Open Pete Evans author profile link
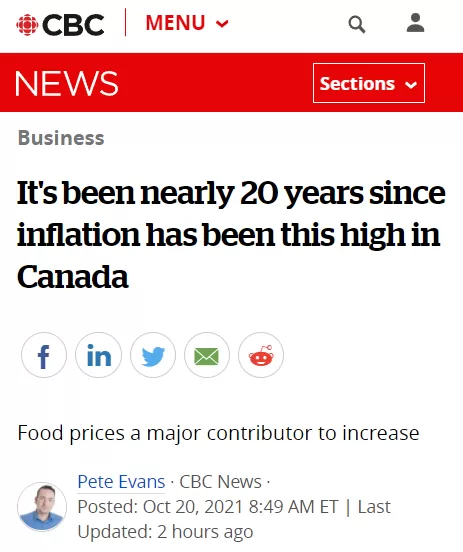Image resolution: width=463 pixels, height=552 pixels. coord(121,481)
